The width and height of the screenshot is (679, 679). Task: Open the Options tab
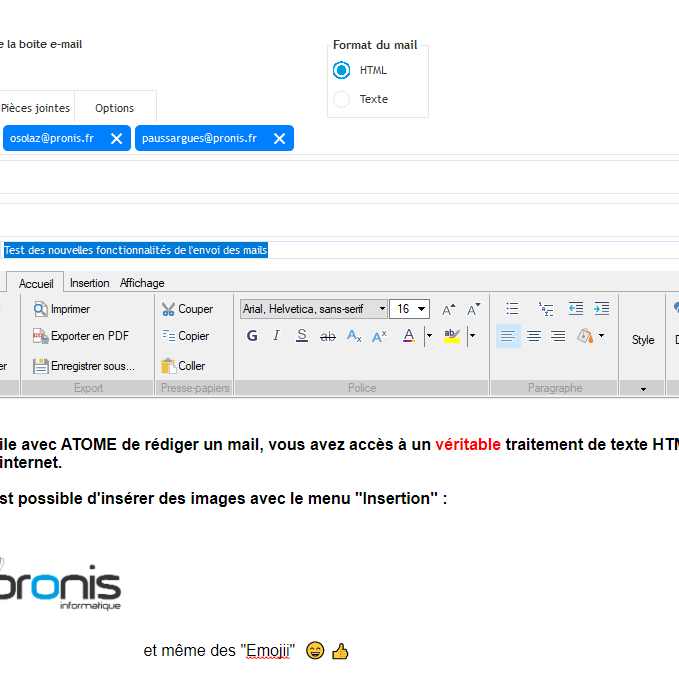pyautogui.click(x=115, y=108)
